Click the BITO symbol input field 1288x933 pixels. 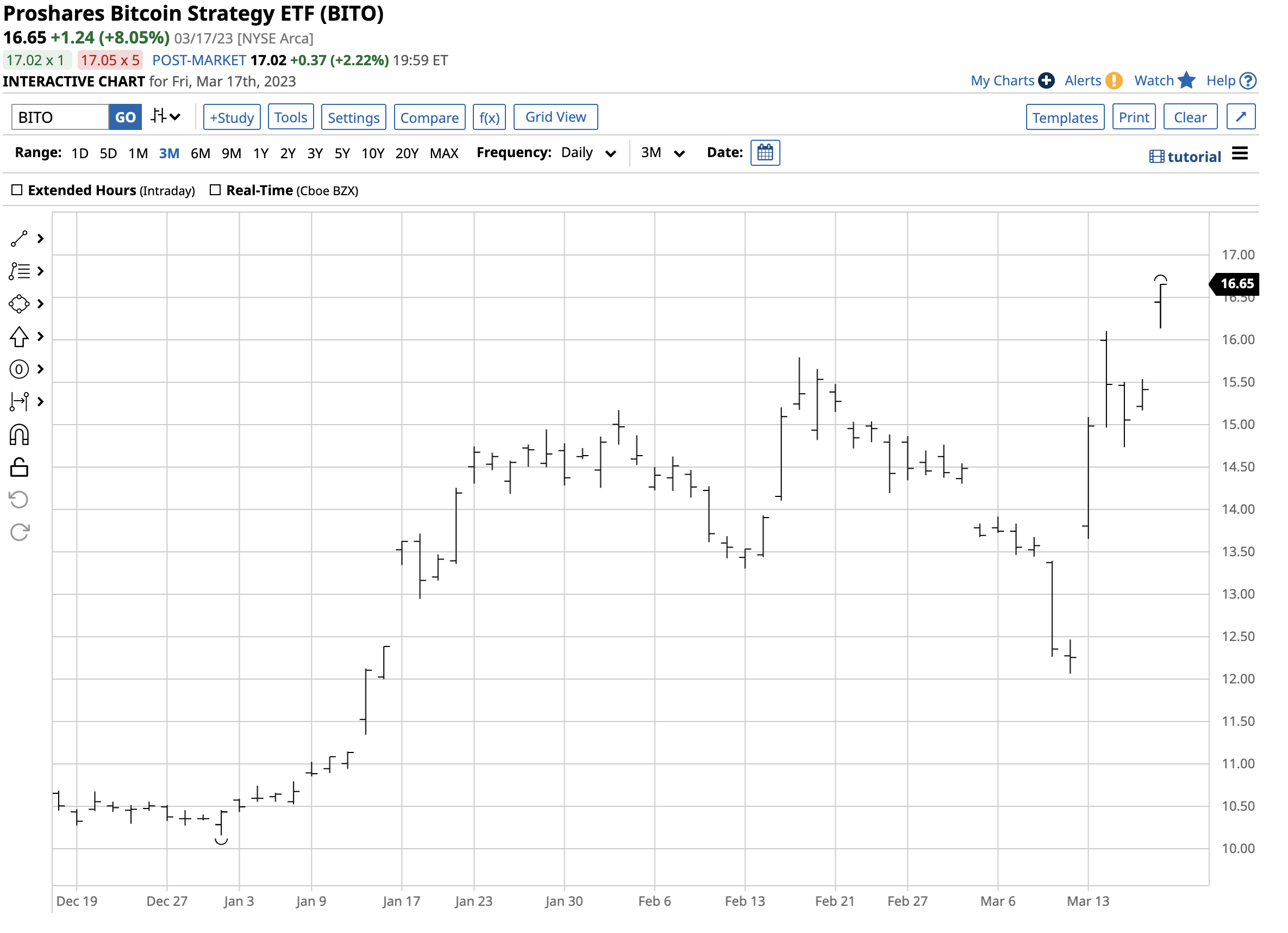pos(60,117)
